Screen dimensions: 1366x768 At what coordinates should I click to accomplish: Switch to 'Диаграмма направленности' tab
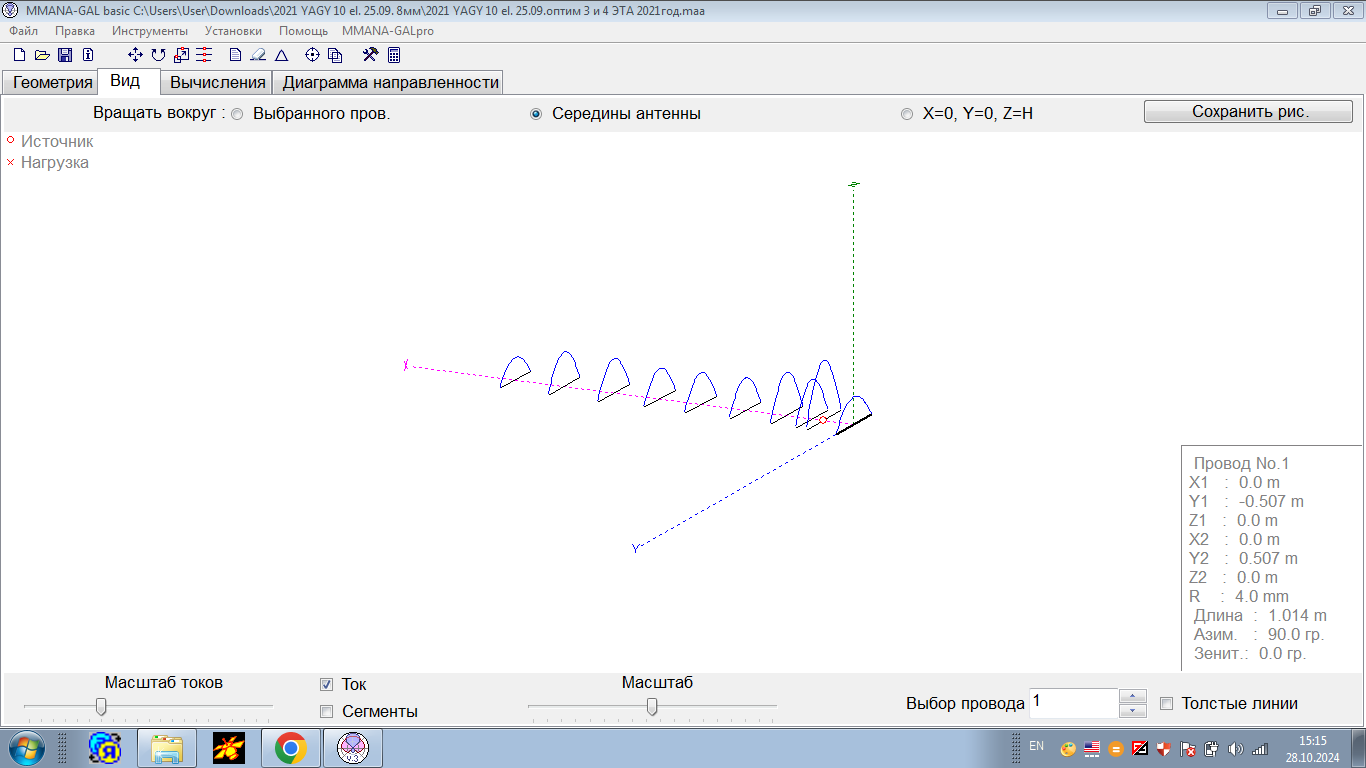click(390, 83)
